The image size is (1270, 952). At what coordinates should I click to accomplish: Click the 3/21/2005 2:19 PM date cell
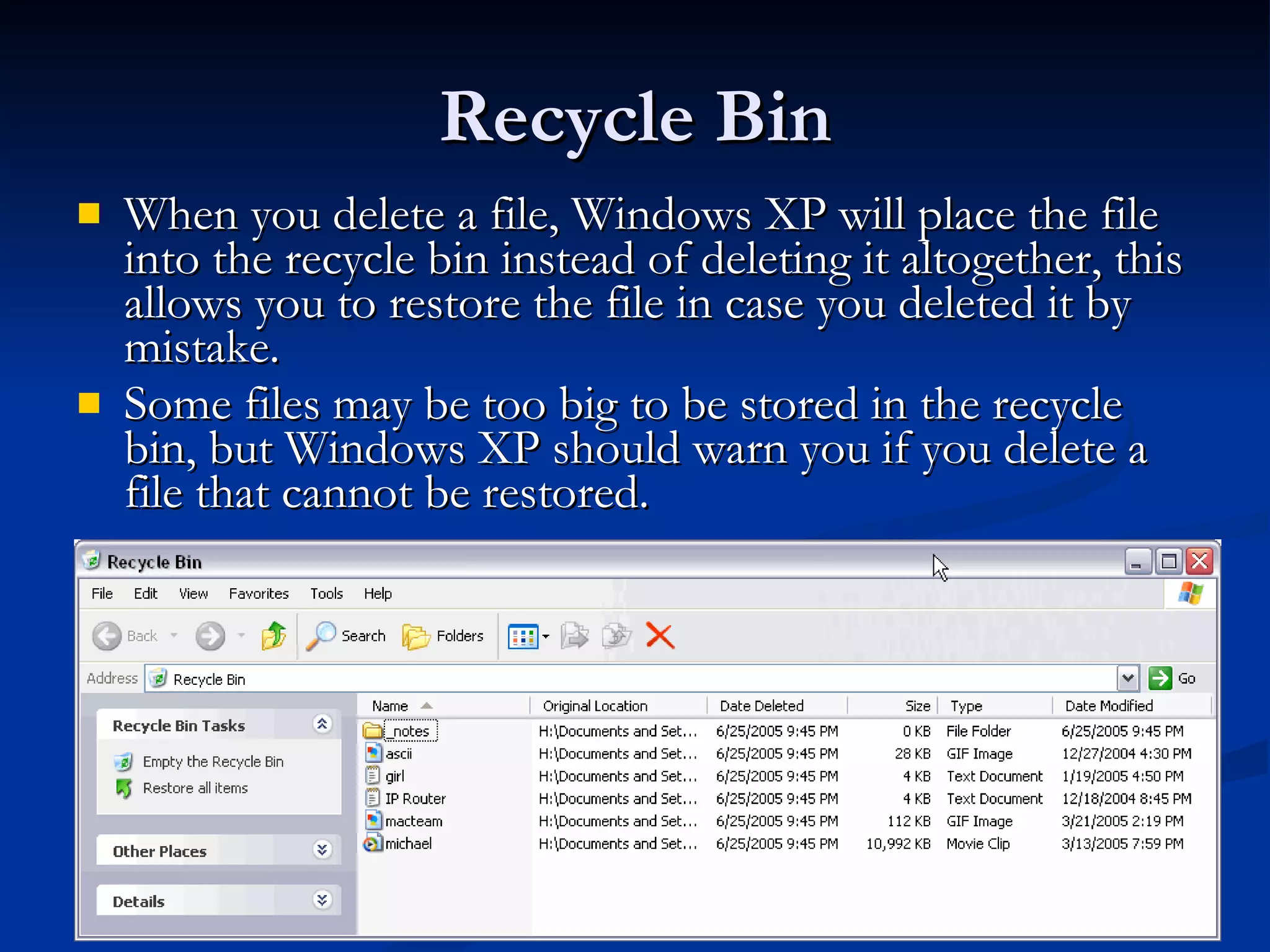1122,821
